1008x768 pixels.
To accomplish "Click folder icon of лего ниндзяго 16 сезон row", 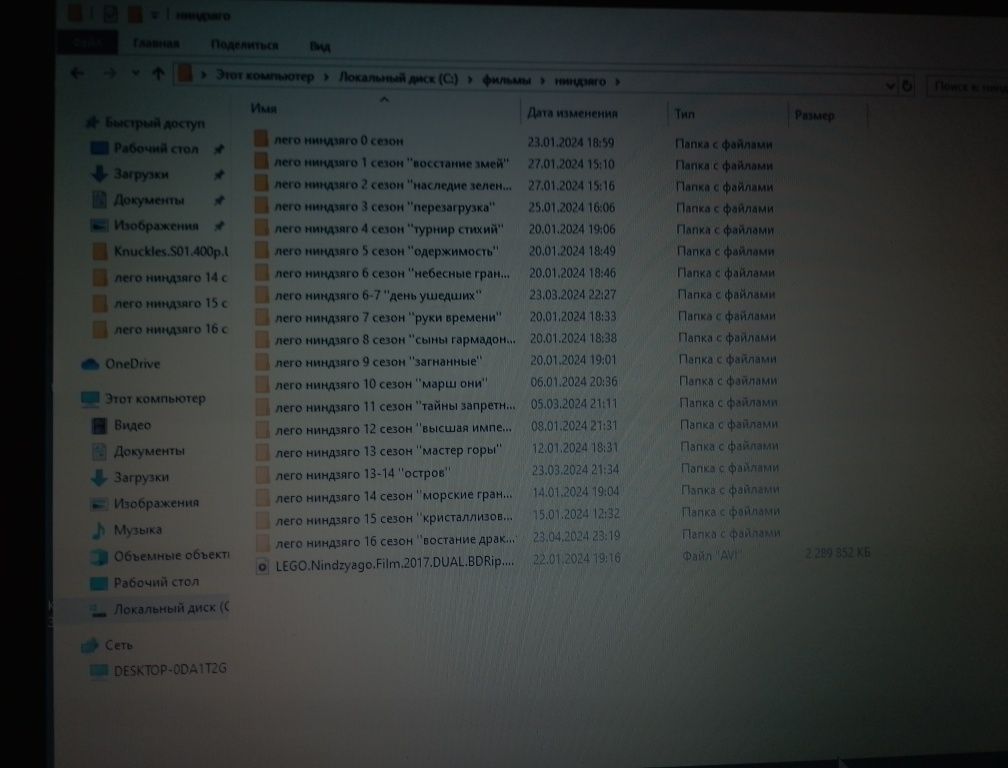I will [x=262, y=543].
